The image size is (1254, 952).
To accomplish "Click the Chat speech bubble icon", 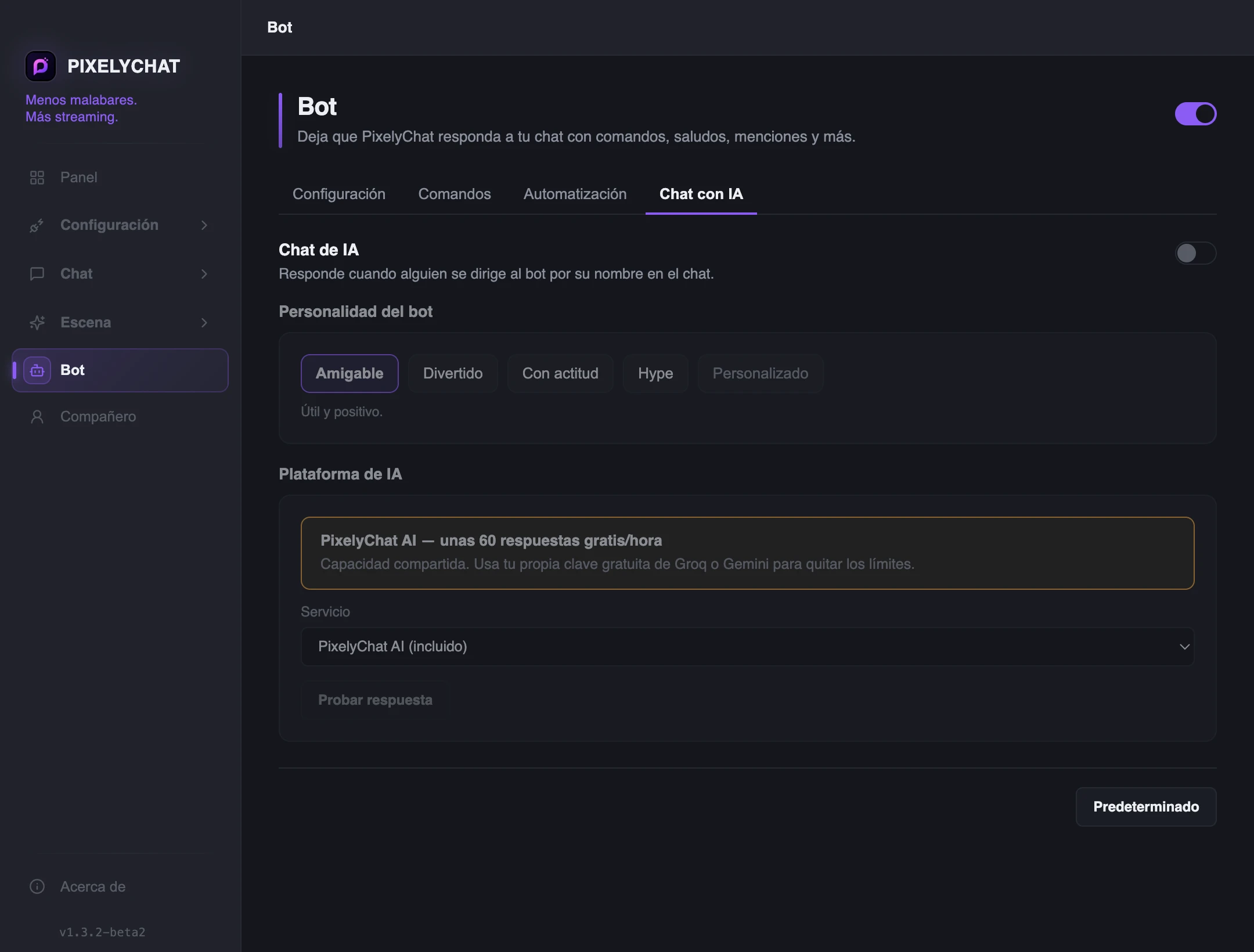I will tap(37, 274).
